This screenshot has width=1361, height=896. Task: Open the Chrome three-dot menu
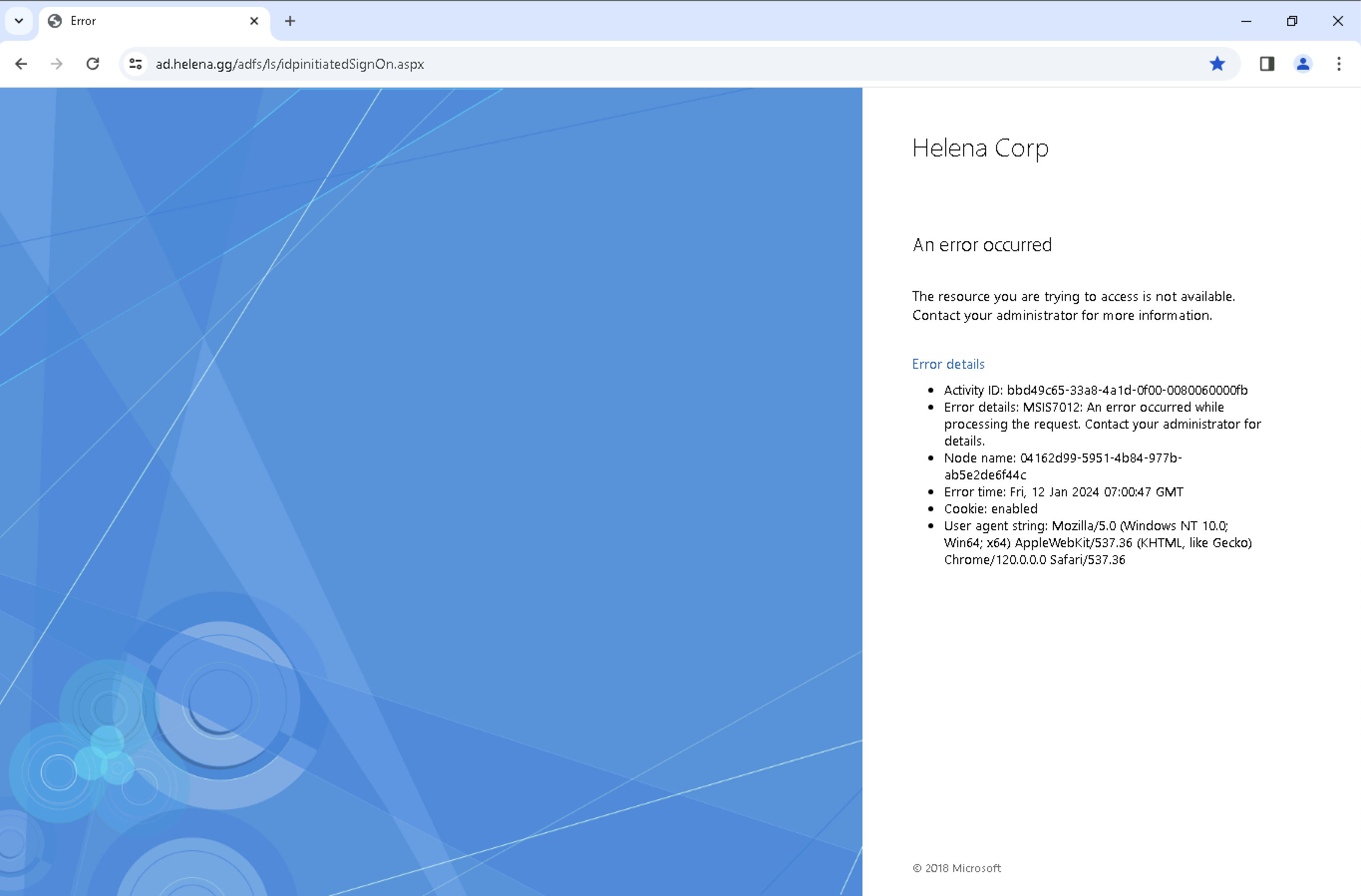coord(1338,64)
